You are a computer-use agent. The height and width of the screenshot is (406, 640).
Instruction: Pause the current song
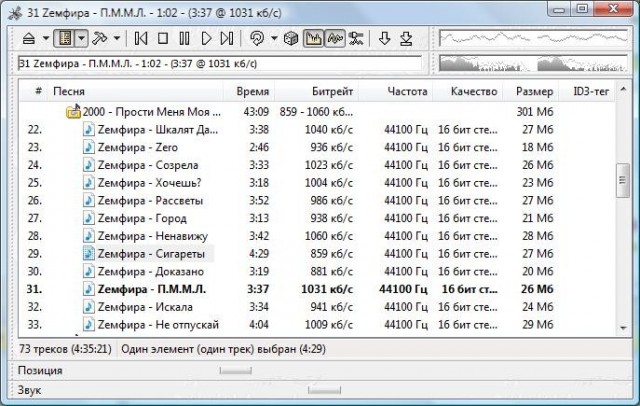184,39
